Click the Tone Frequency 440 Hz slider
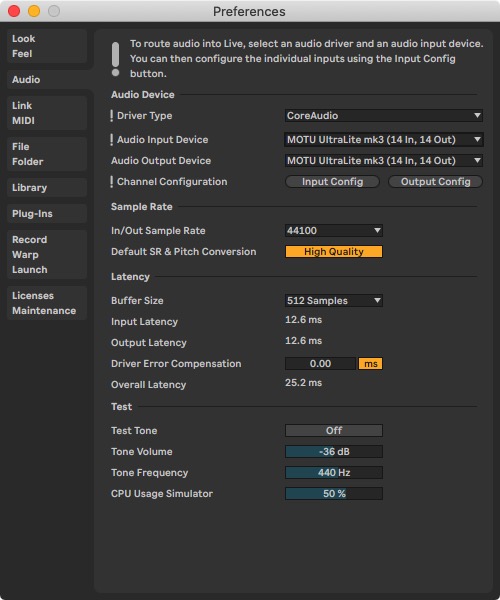Viewport: 500px width, 600px height. pyautogui.click(x=334, y=473)
